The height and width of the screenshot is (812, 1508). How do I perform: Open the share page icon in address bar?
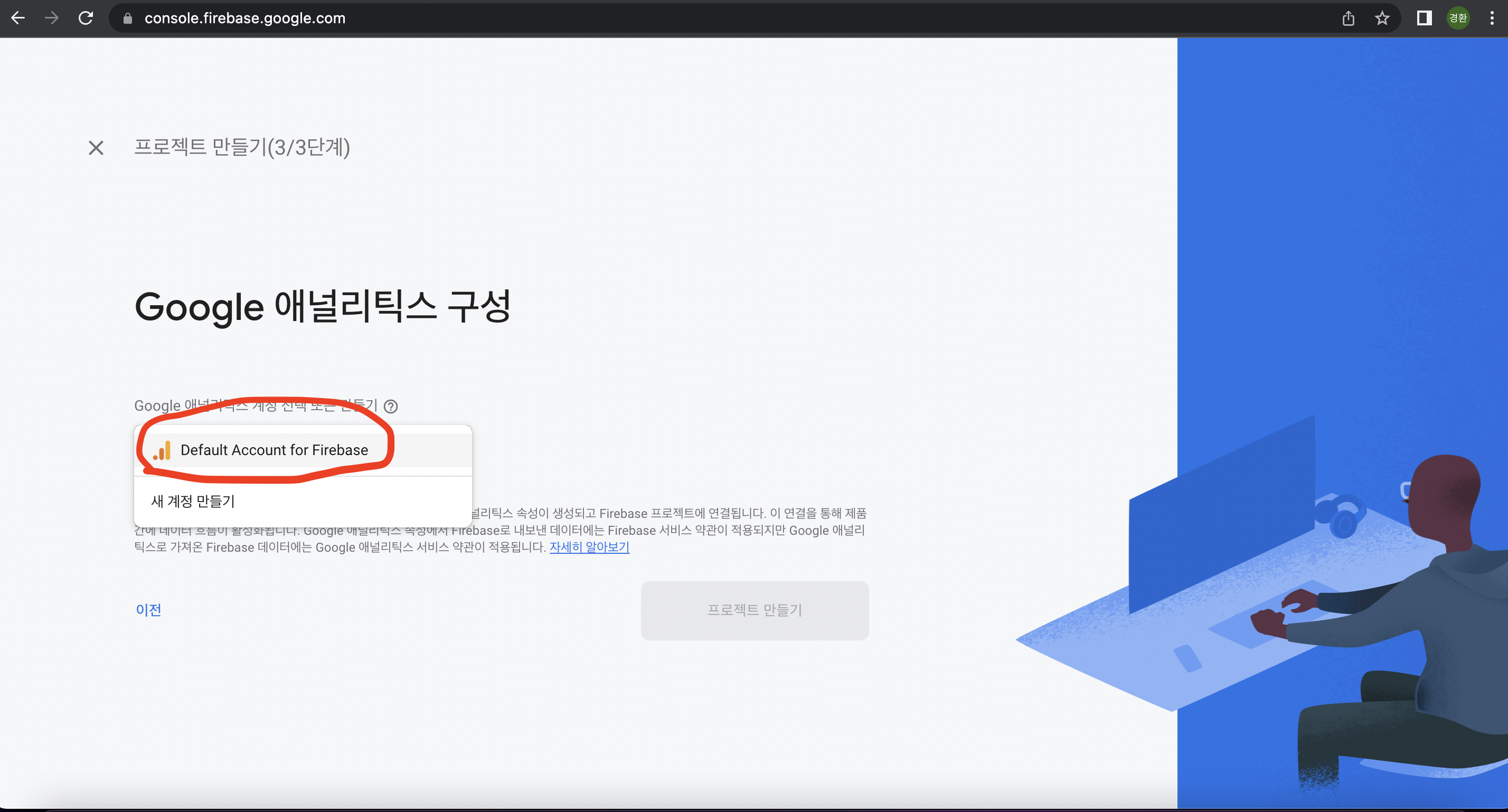point(1348,18)
